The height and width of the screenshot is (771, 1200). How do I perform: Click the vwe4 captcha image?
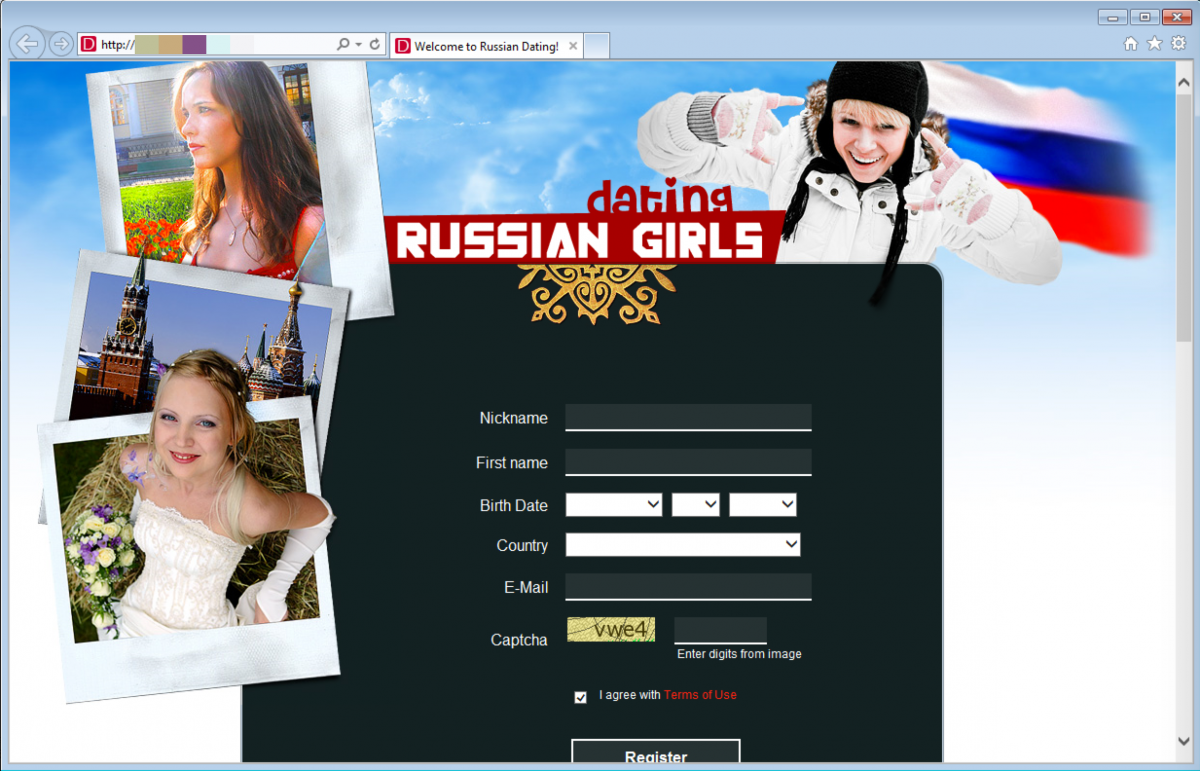click(x=611, y=629)
